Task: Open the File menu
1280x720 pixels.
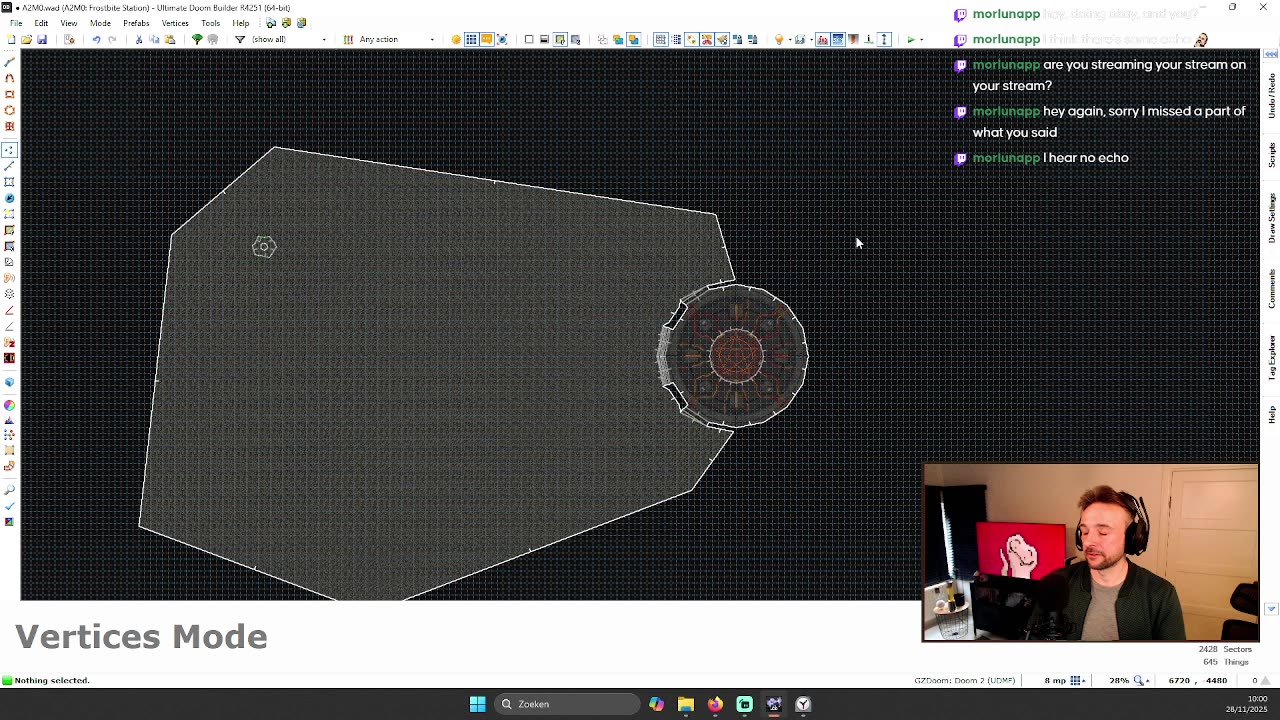Action: [16, 23]
